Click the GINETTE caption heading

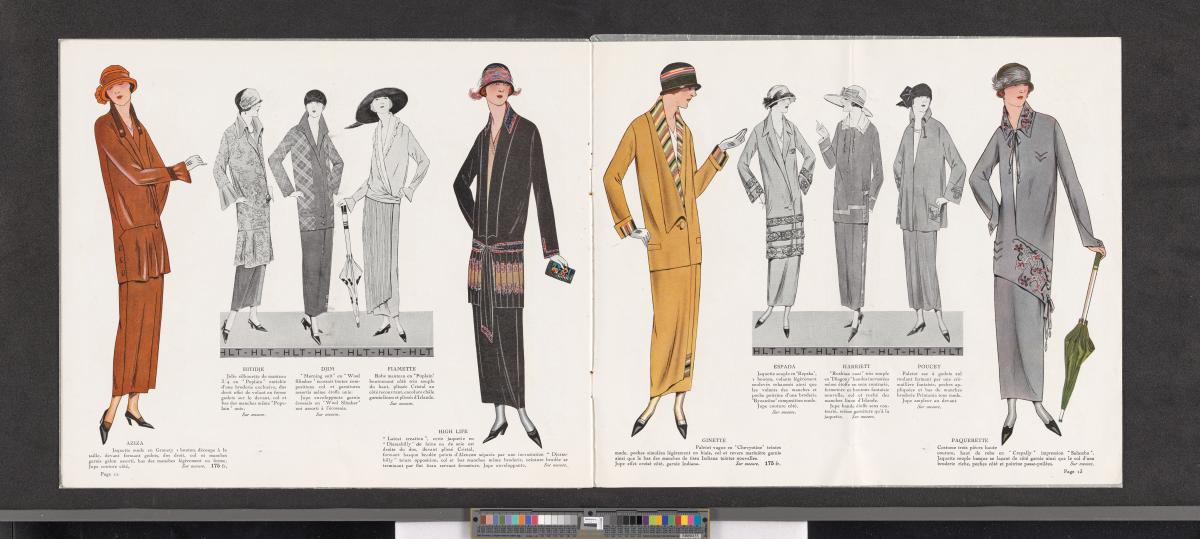coord(658,438)
